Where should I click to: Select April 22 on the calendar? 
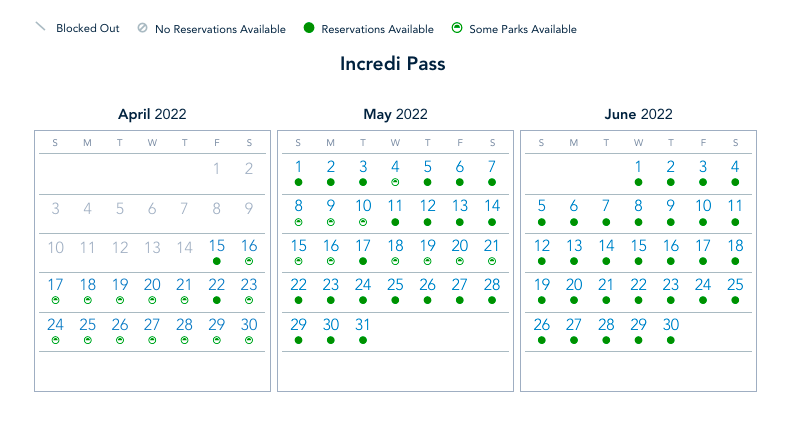[216, 285]
